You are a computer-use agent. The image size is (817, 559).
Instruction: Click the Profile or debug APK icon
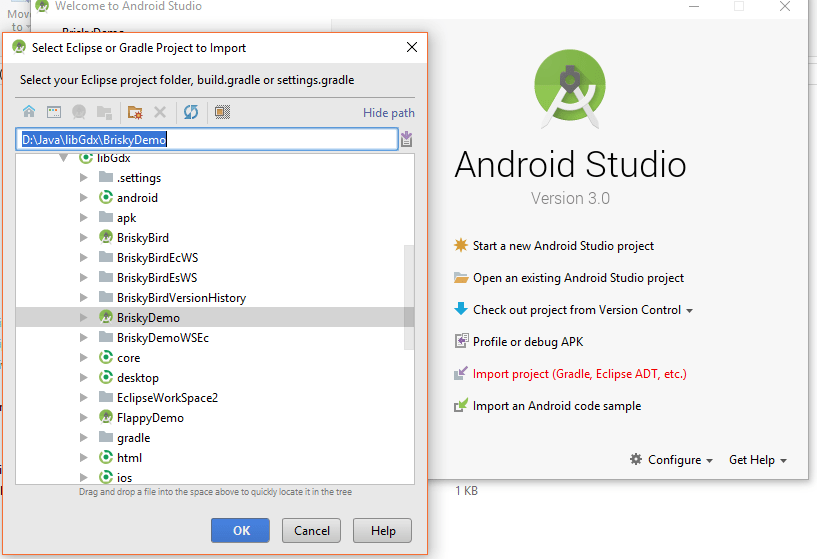click(x=461, y=341)
